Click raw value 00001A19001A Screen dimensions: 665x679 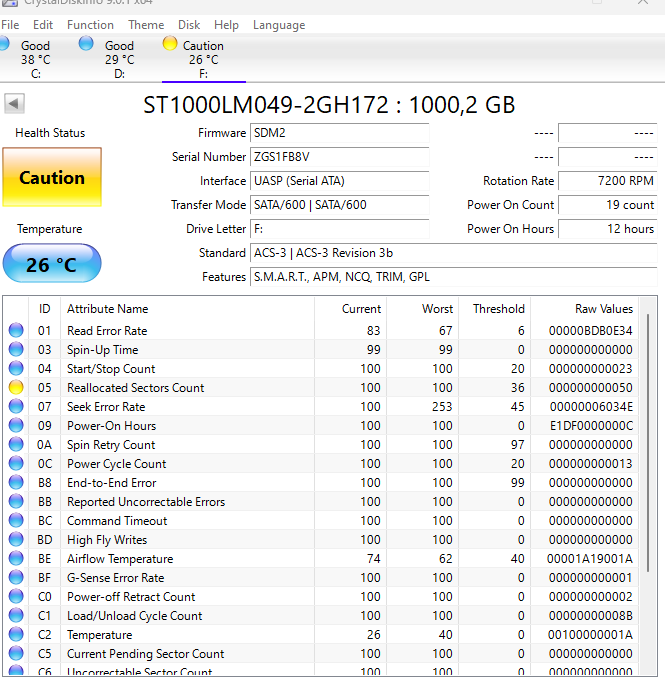590,559
